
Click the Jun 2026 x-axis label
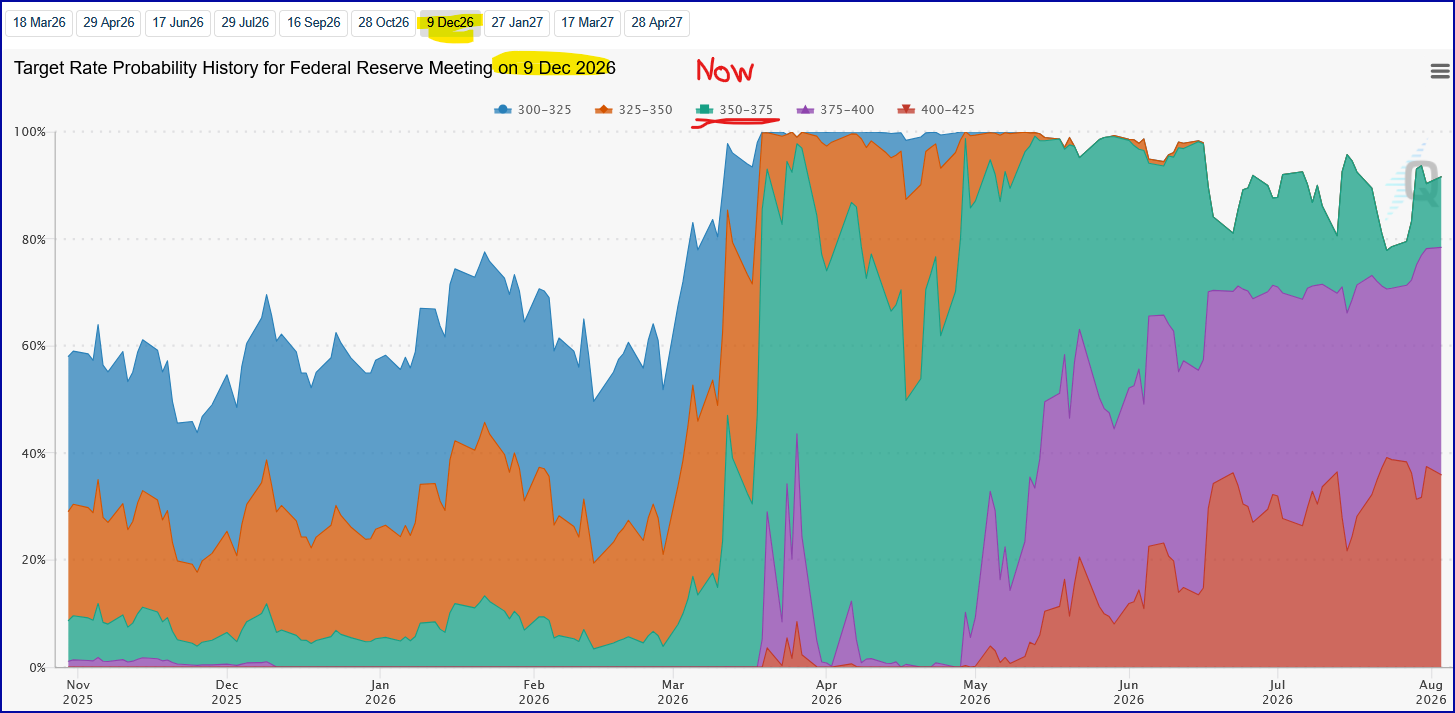1128,692
